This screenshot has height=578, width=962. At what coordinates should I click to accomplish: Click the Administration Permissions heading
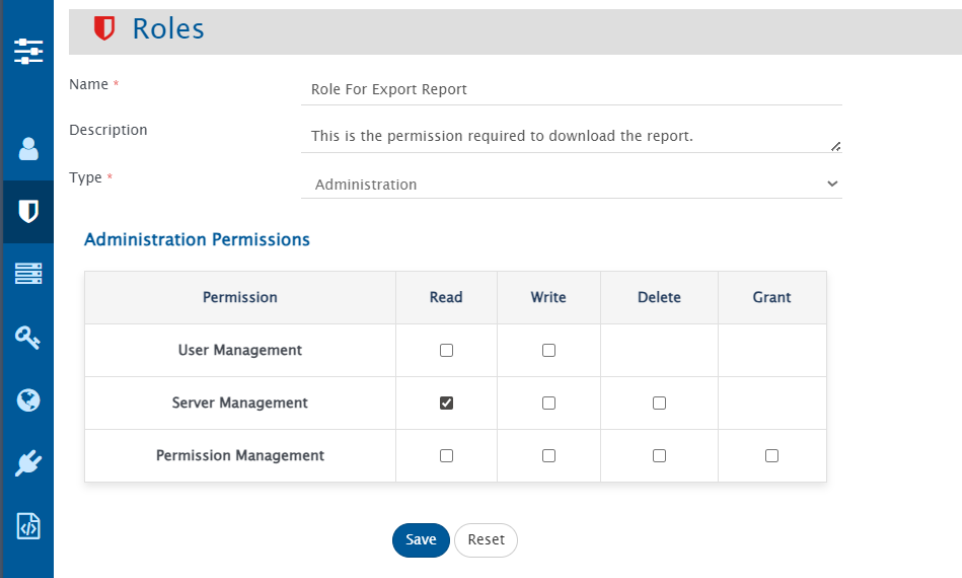pyautogui.click(x=197, y=239)
